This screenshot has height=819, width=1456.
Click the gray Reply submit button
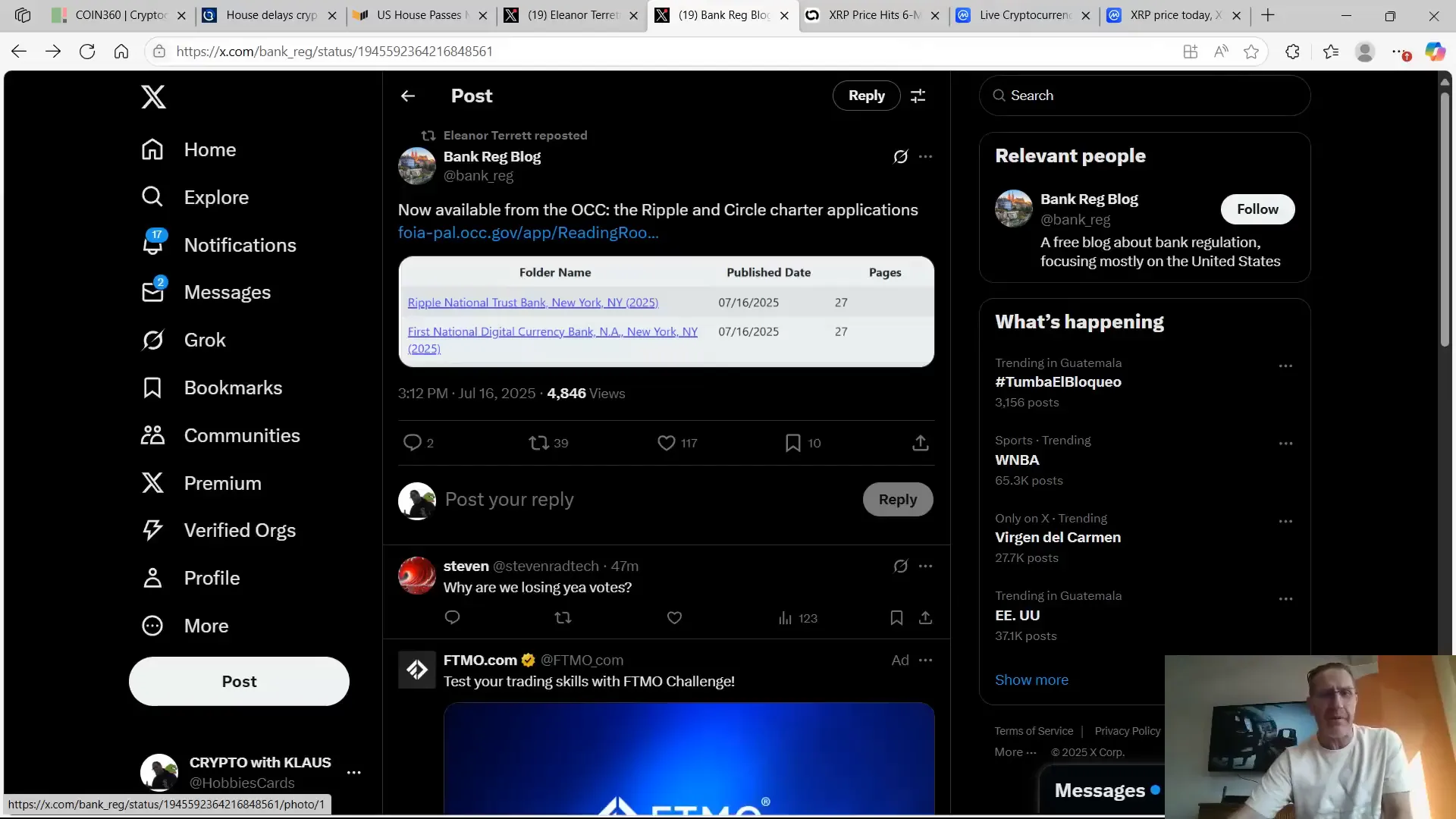[898, 500]
